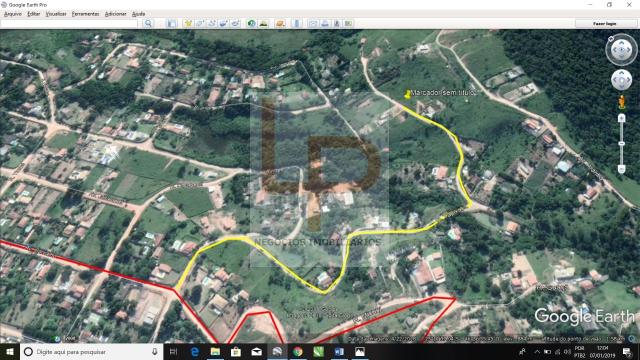This screenshot has height=360, width=640.
Task: Open Chrome from the taskbar
Action: (298, 351)
